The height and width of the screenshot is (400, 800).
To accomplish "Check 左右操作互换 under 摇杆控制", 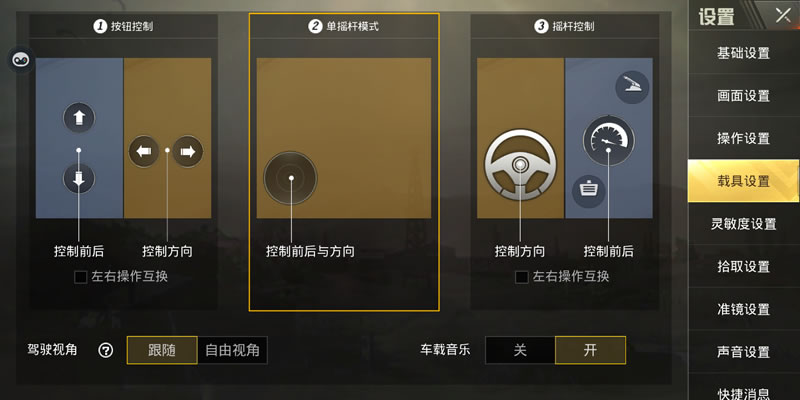I will (521, 277).
